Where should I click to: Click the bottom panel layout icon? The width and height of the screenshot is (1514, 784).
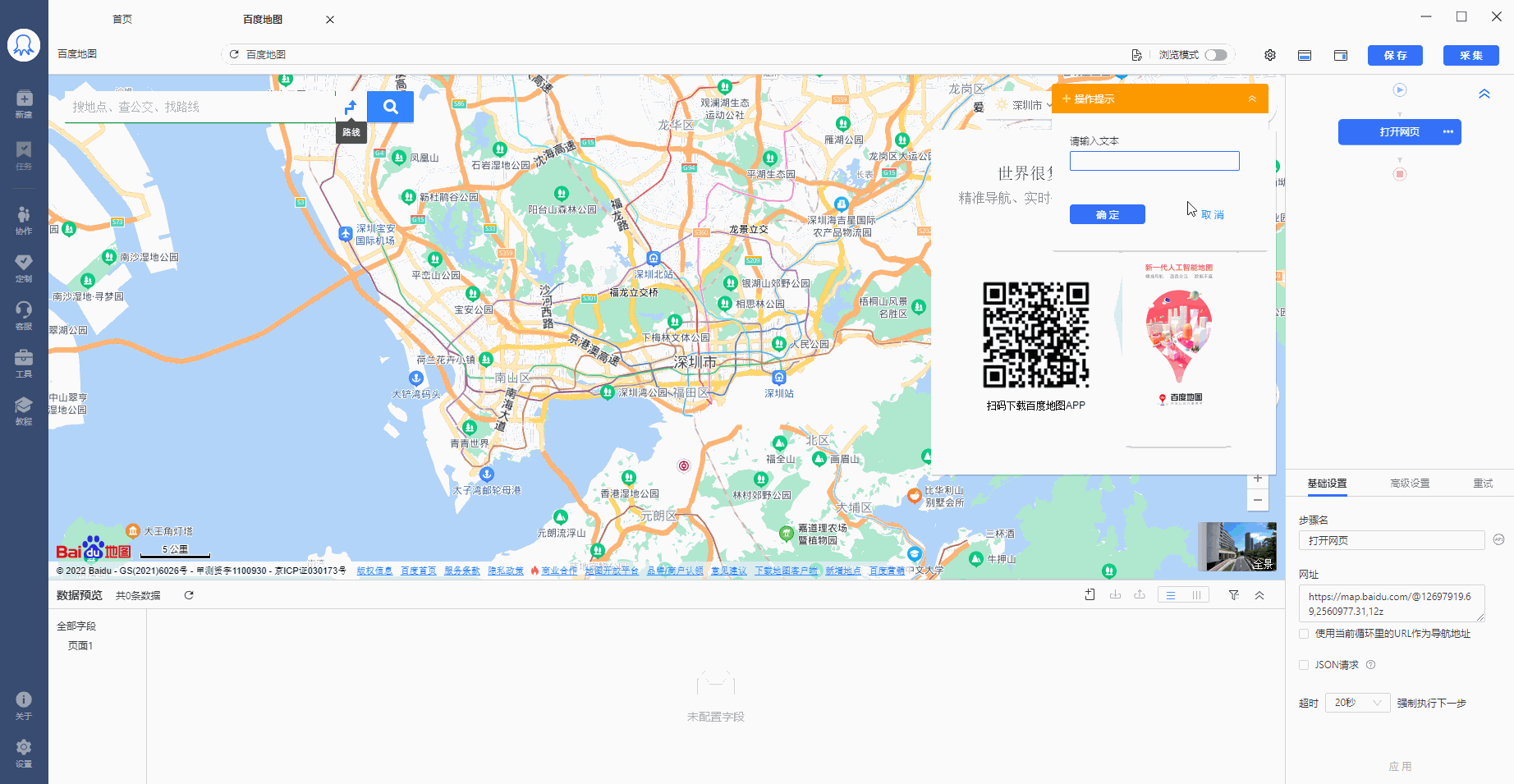tap(1305, 55)
